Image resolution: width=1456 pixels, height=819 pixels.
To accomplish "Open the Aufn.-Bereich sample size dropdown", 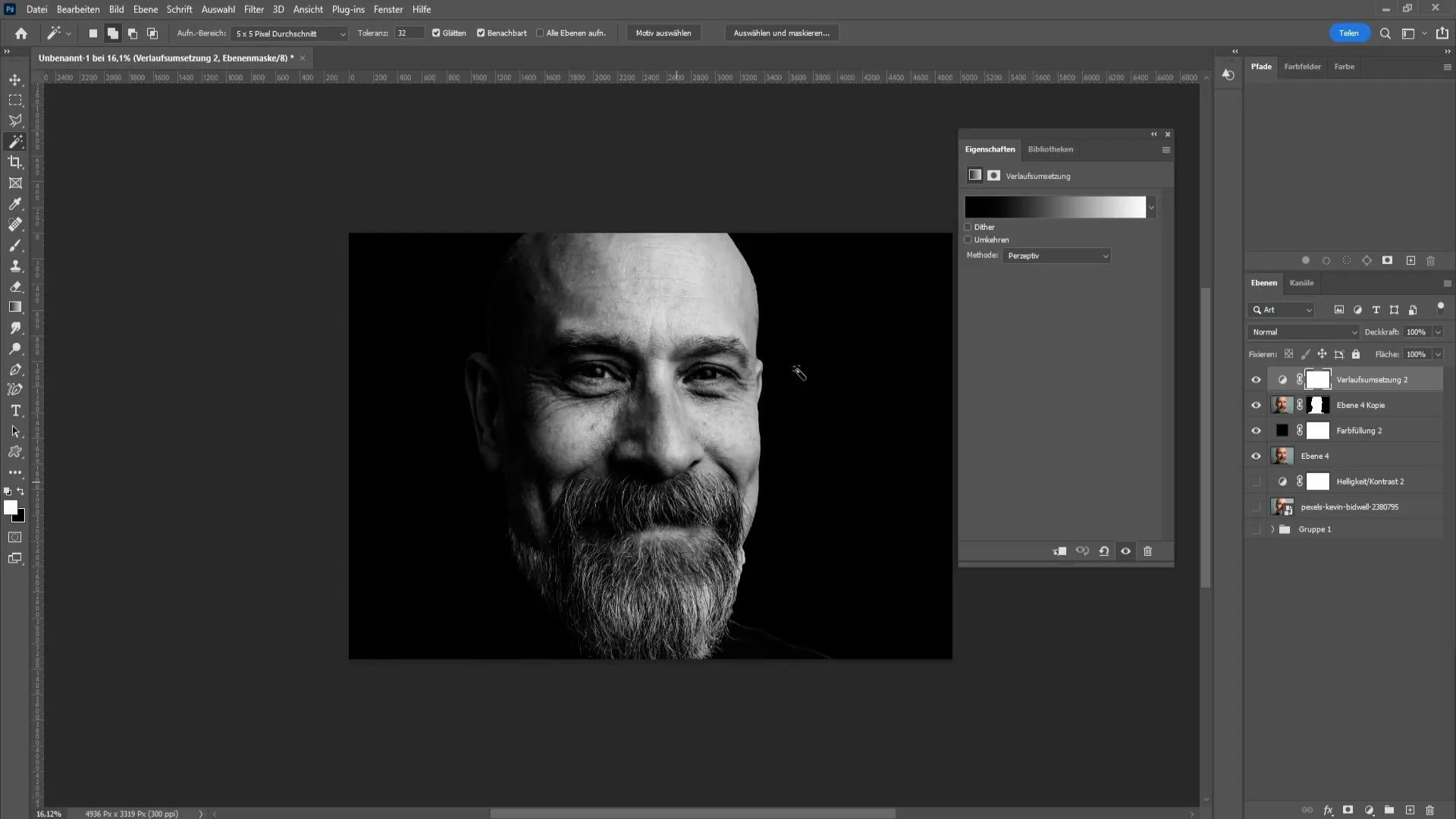I will tap(290, 33).
